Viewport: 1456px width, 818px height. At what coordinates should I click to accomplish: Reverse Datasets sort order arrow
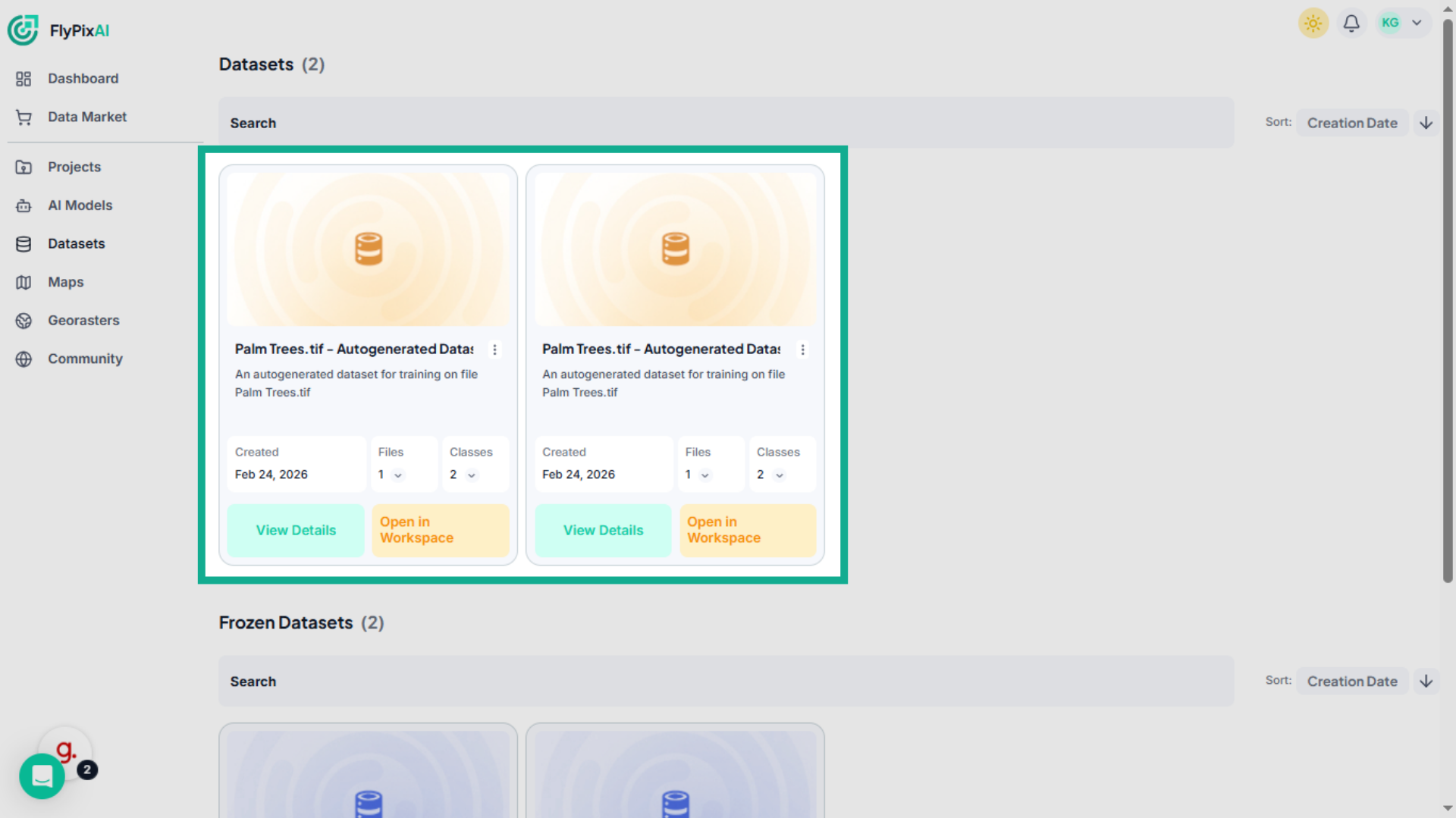click(x=1426, y=123)
